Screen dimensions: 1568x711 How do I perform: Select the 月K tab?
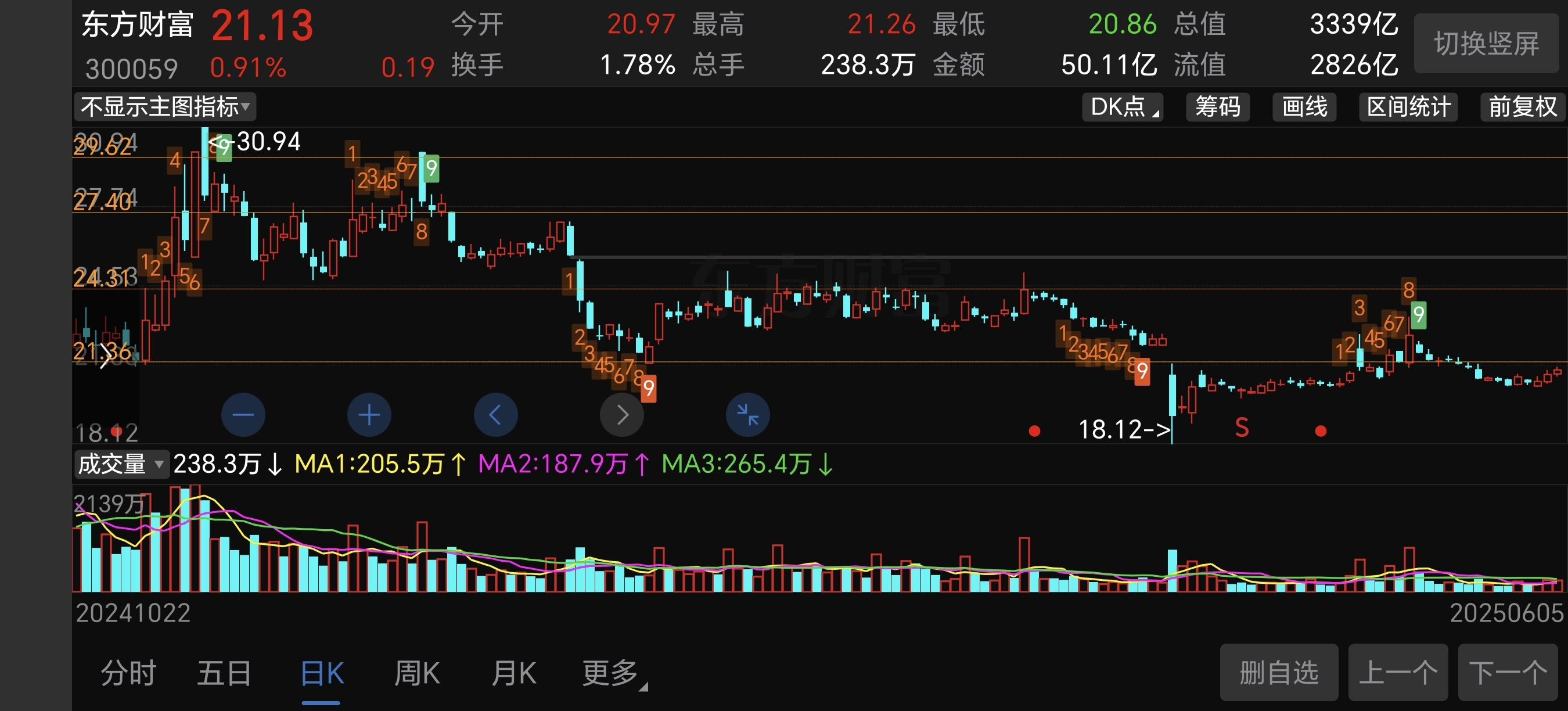514,673
